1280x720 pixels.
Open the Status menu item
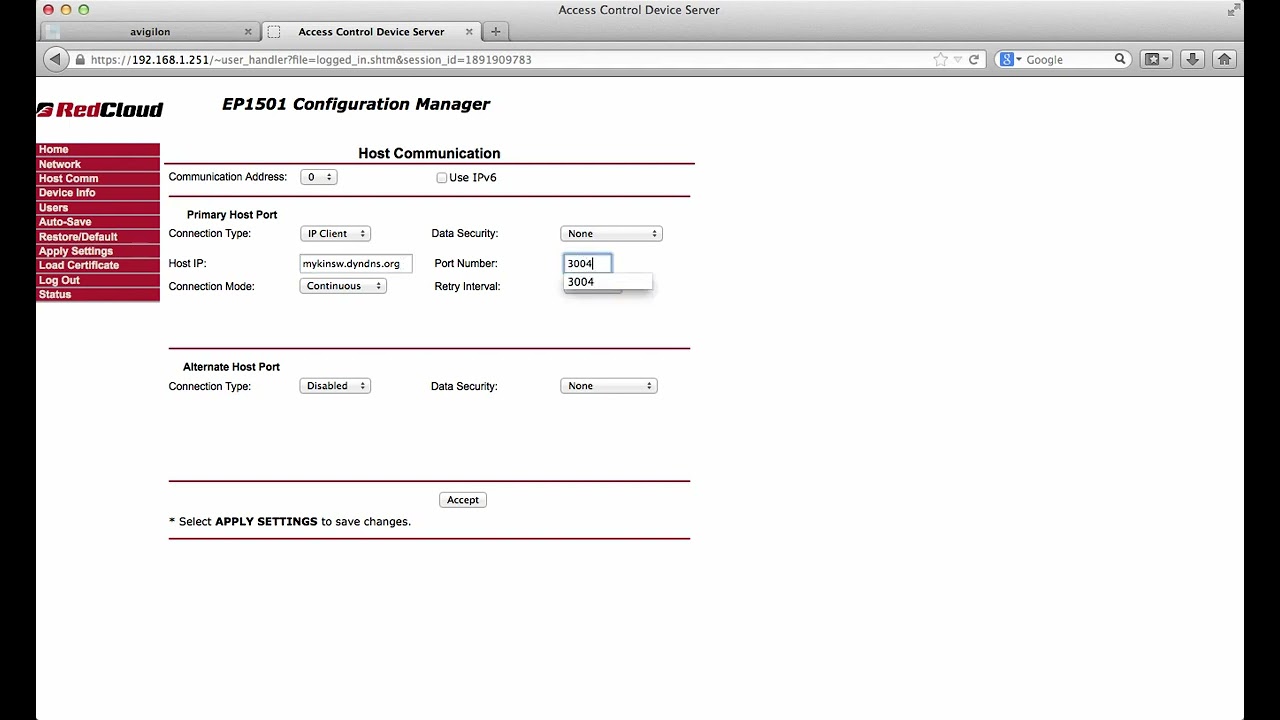tap(98, 295)
